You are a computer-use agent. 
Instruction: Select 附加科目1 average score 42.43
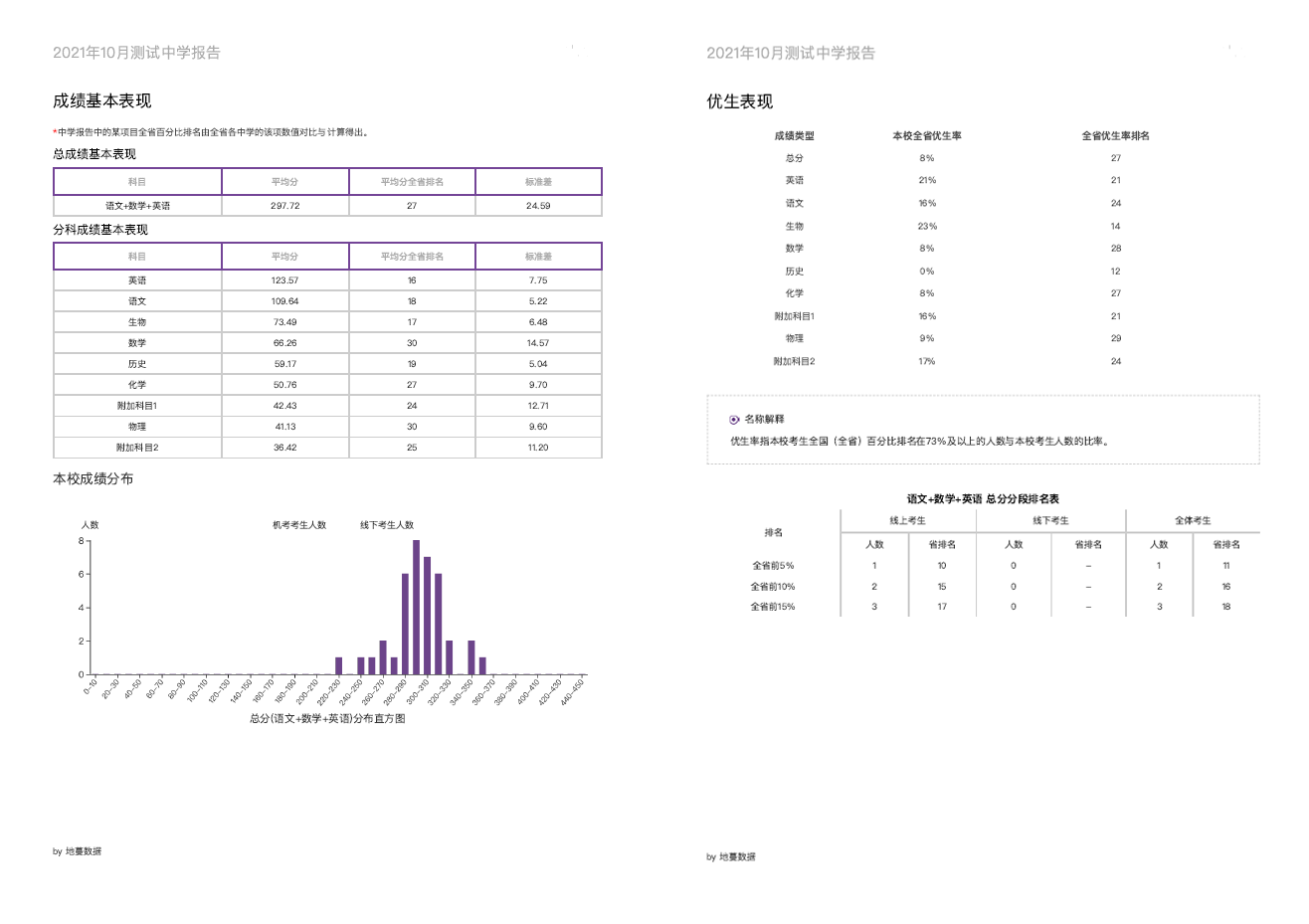[284, 406]
